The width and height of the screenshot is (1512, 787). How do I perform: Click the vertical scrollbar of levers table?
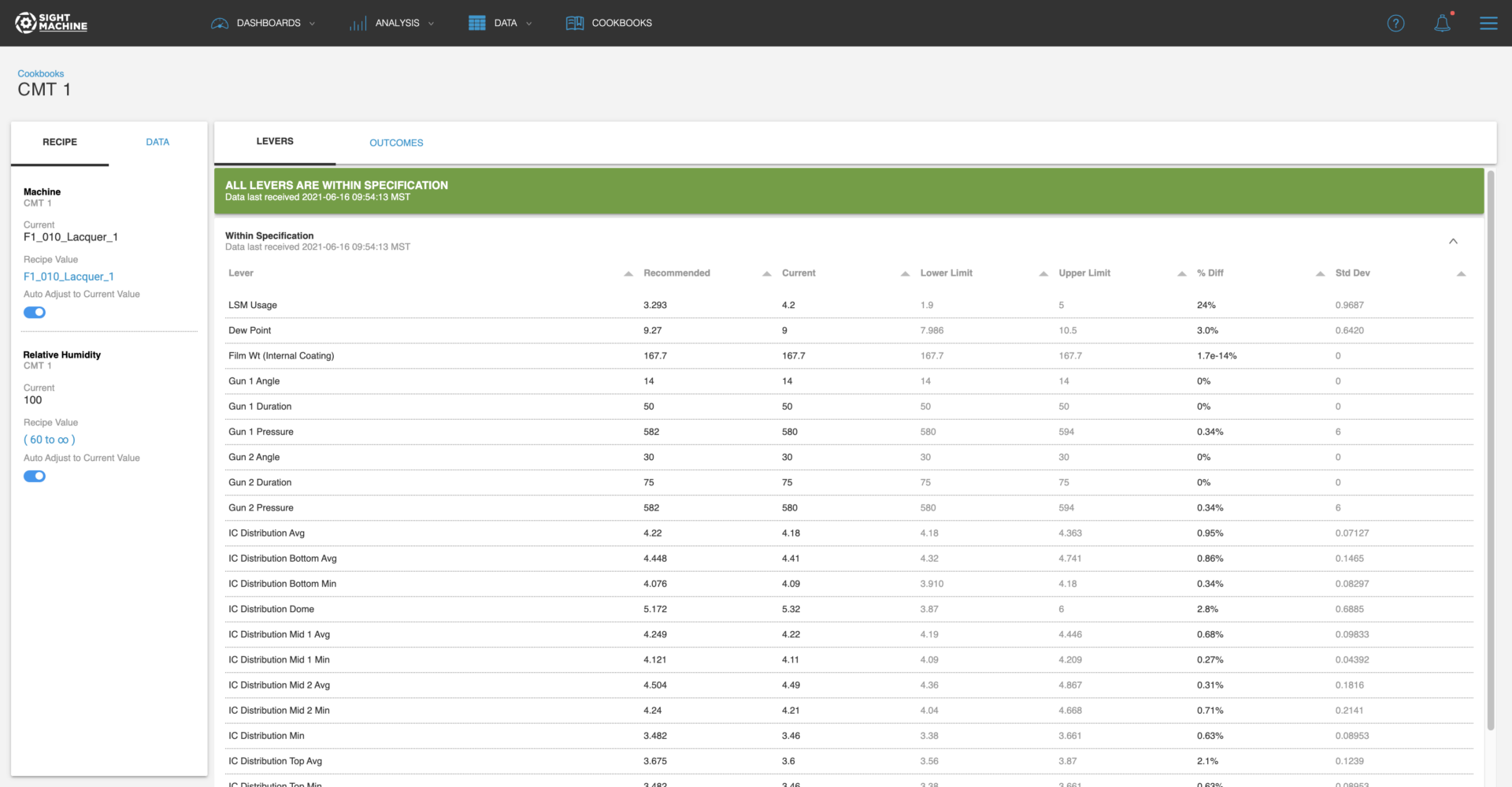[x=1490, y=449]
